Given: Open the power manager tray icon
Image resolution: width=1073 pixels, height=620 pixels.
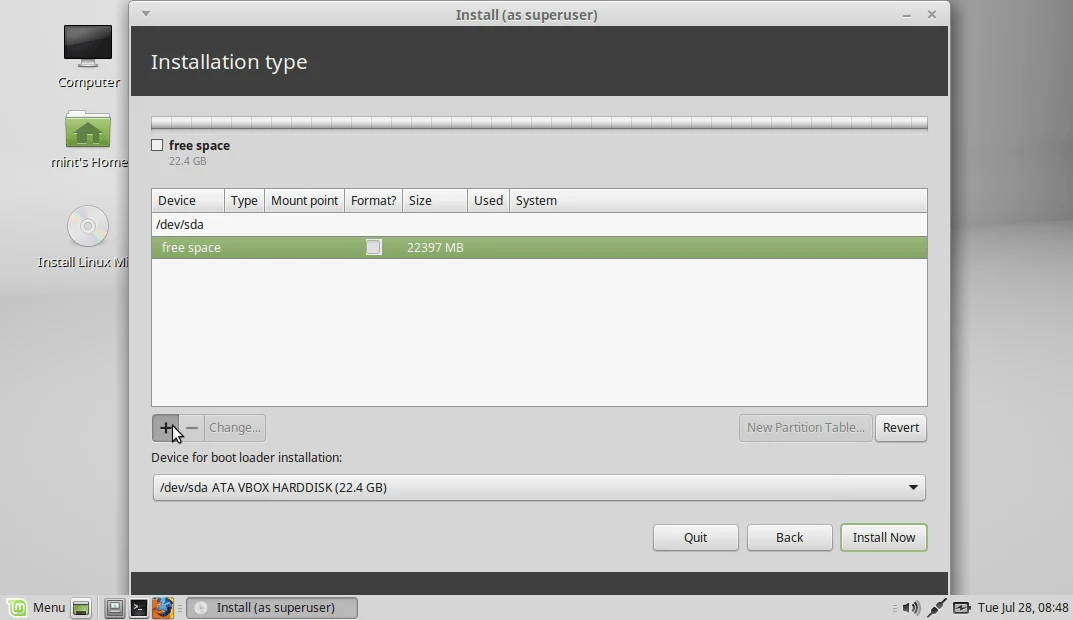Looking at the screenshot, I should point(961,607).
